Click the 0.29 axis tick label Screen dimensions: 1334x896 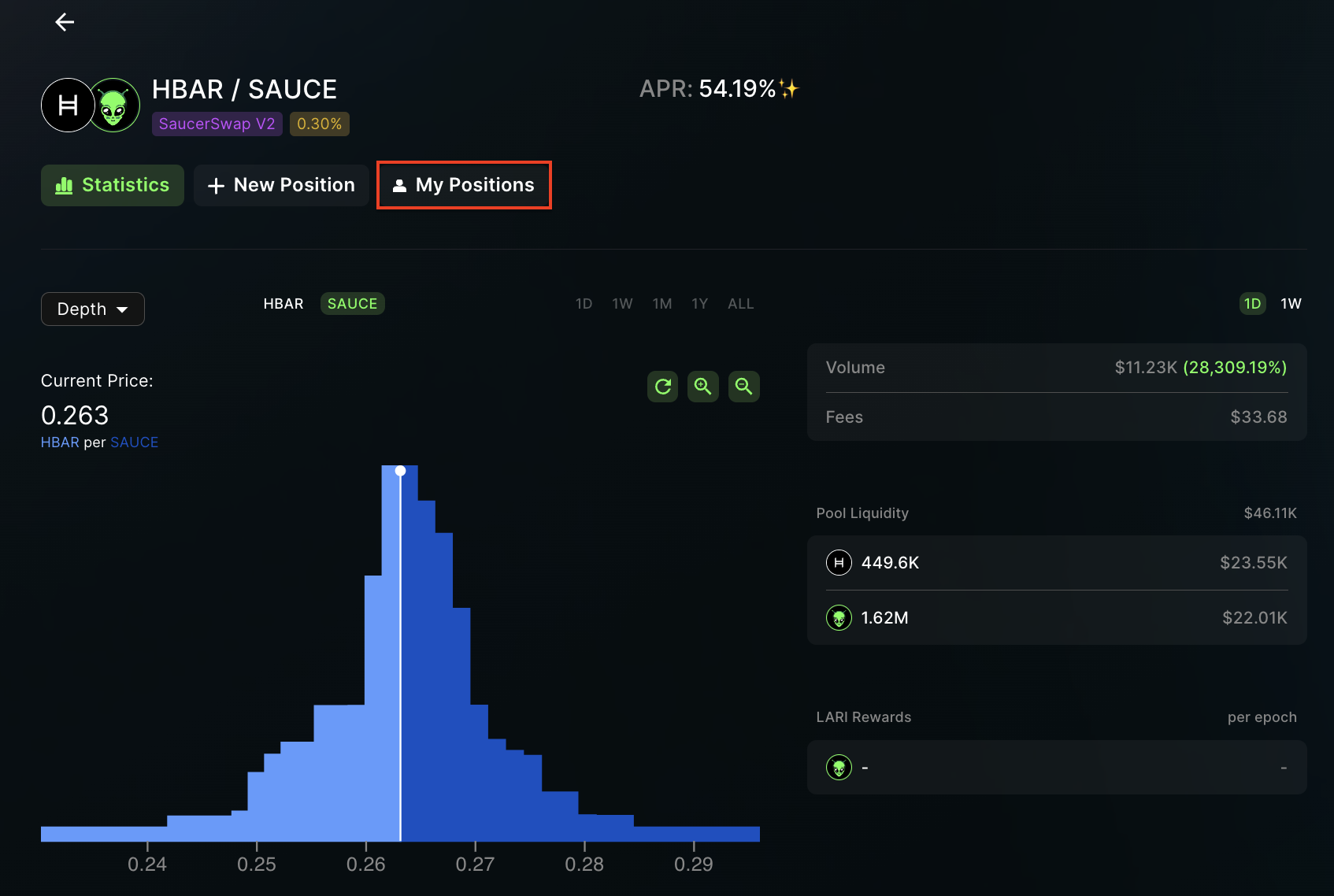[x=694, y=864]
